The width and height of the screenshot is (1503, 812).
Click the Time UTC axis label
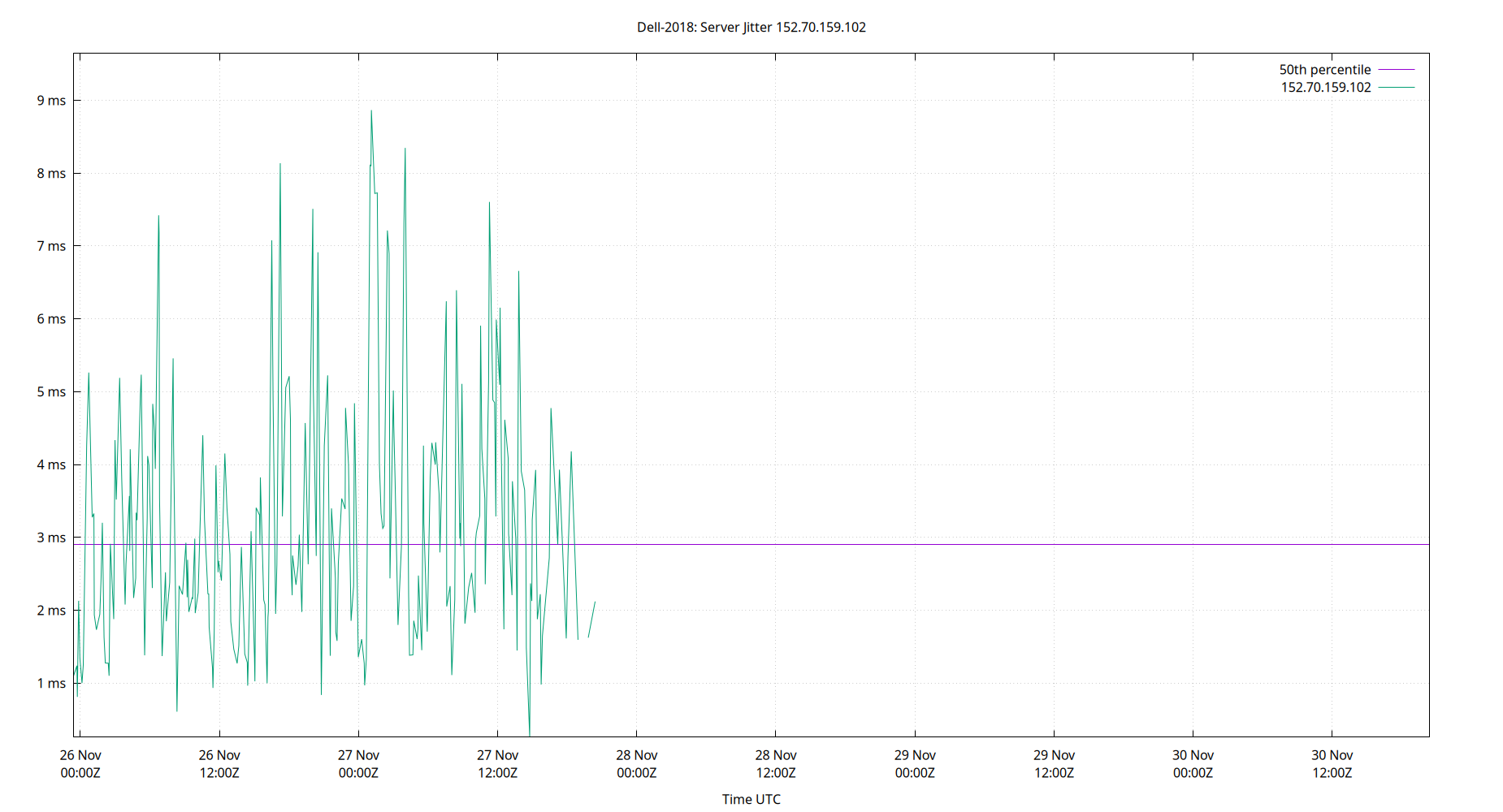751,799
